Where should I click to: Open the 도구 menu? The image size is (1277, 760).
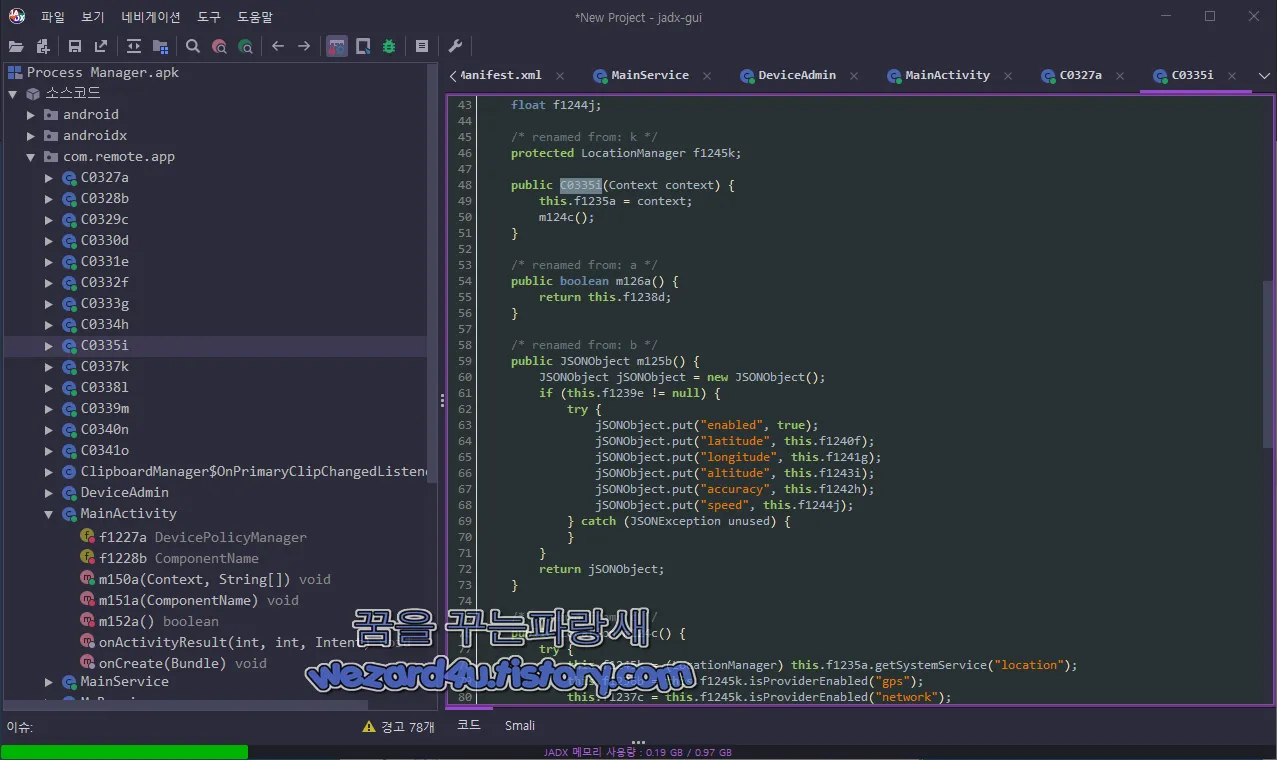point(209,17)
